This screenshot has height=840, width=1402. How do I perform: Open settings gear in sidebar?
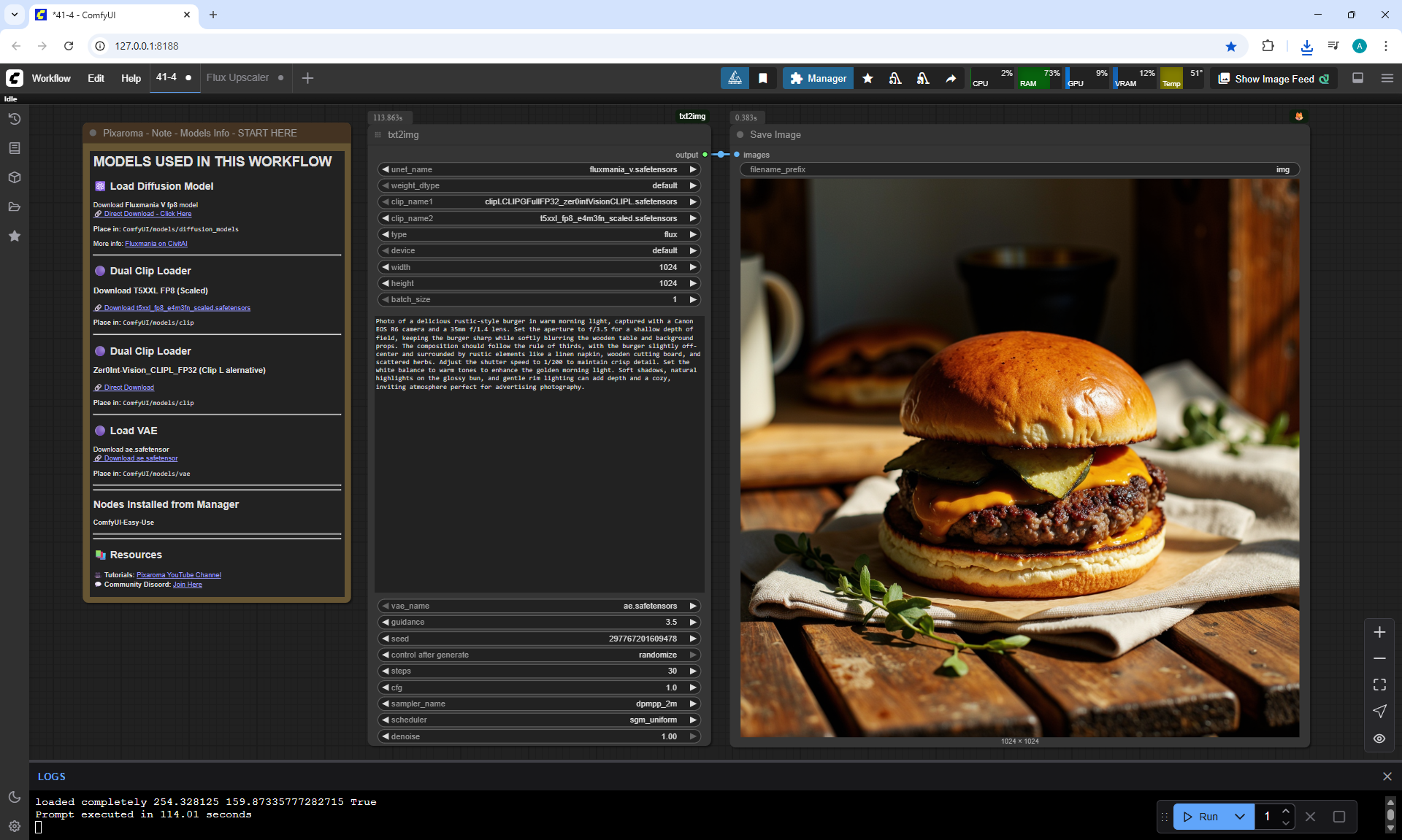[14, 826]
